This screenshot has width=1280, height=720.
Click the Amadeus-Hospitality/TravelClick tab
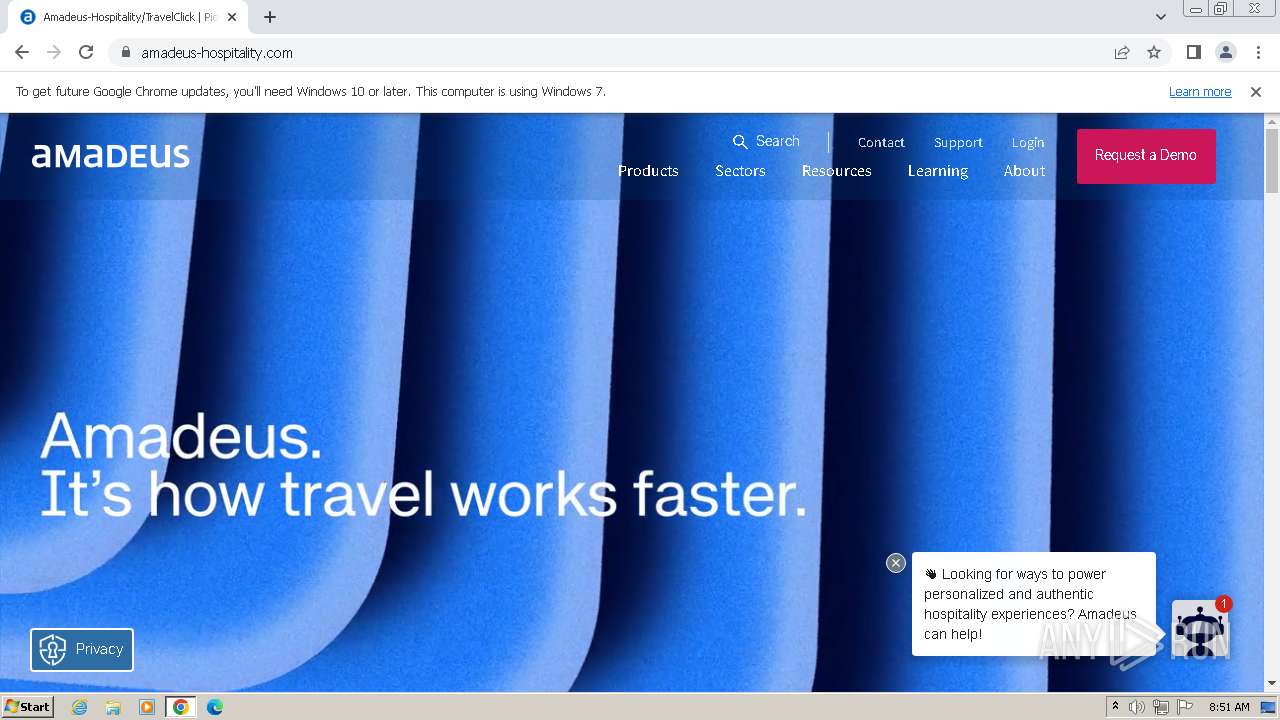128,17
